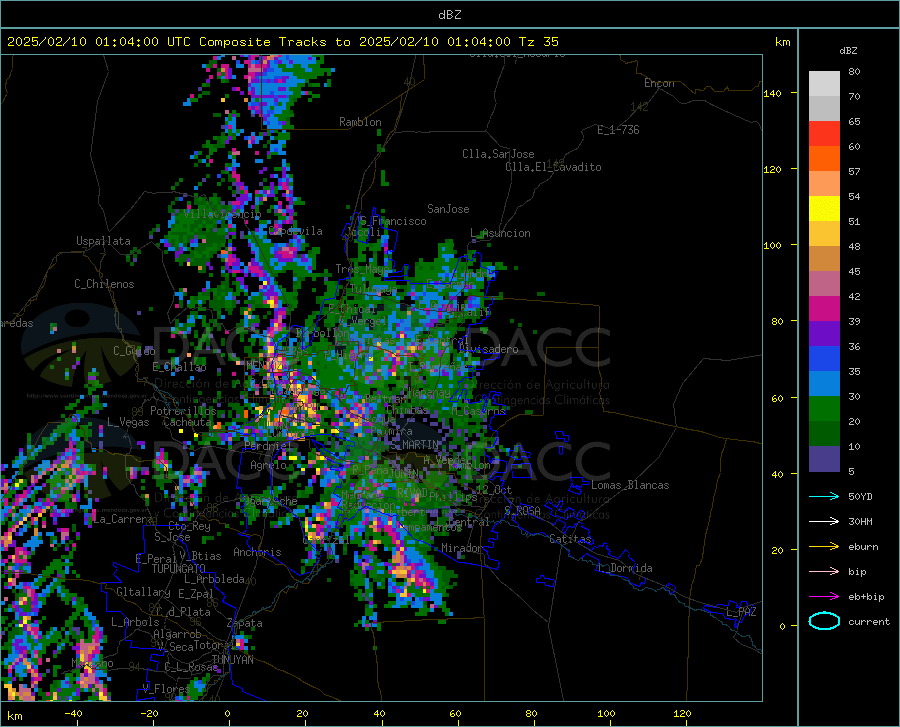This screenshot has height=727, width=900.
Task: Select the blue 35 dBZ color swatch
Action: (824, 359)
